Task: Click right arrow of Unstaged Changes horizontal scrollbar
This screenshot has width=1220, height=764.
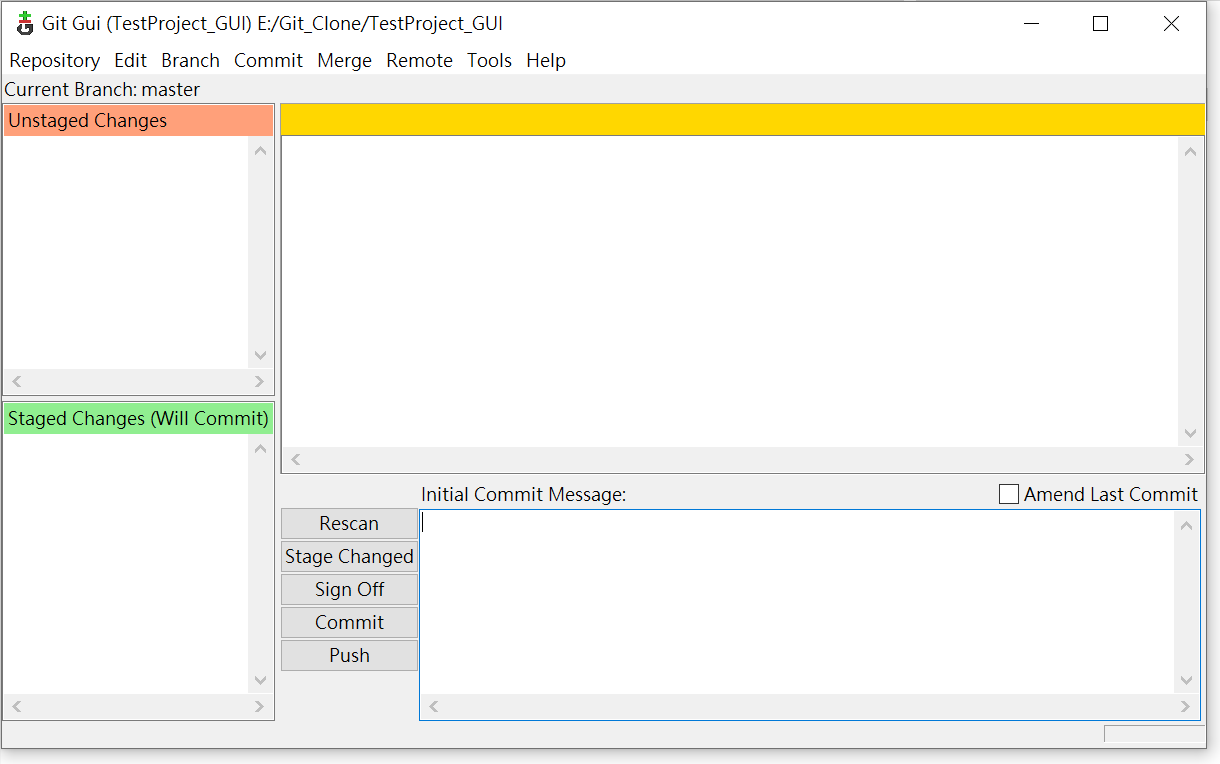Action: (x=259, y=381)
